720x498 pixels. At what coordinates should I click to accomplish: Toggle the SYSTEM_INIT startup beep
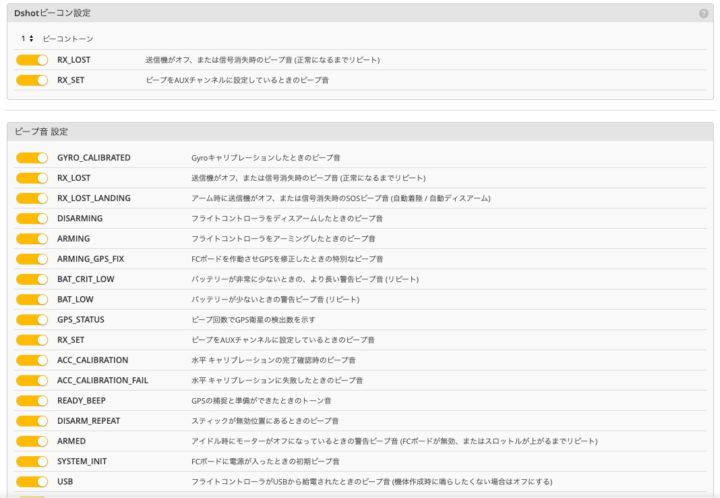click(32, 461)
